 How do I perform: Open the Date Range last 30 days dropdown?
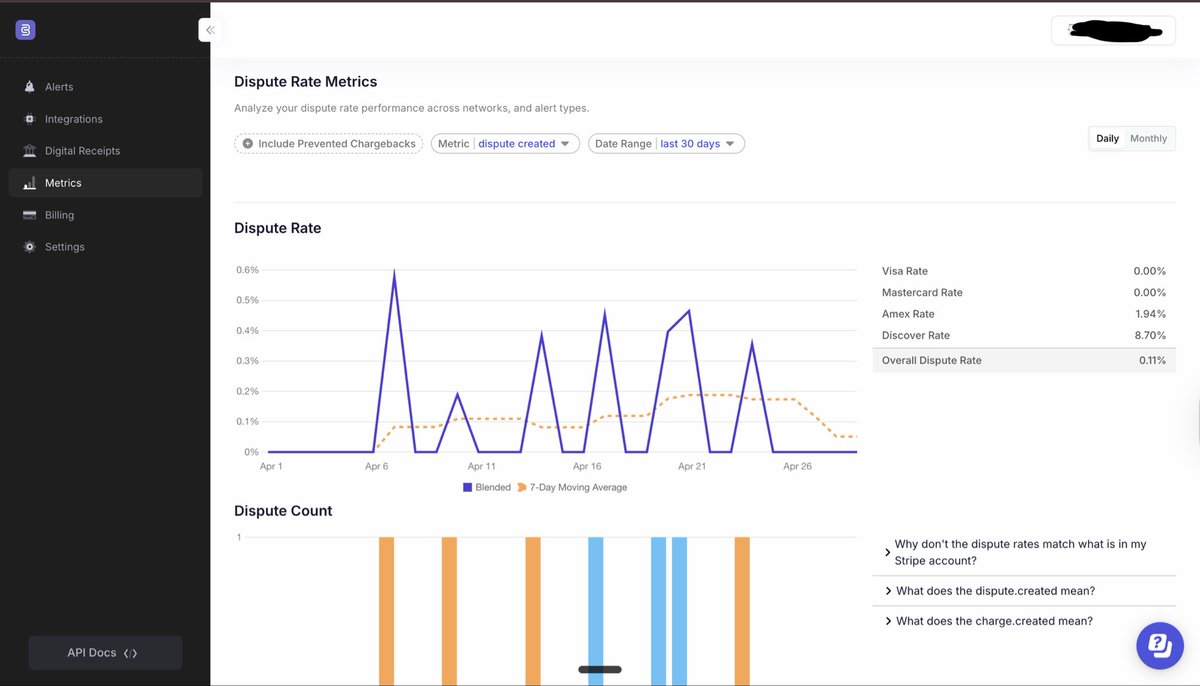[x=666, y=144]
